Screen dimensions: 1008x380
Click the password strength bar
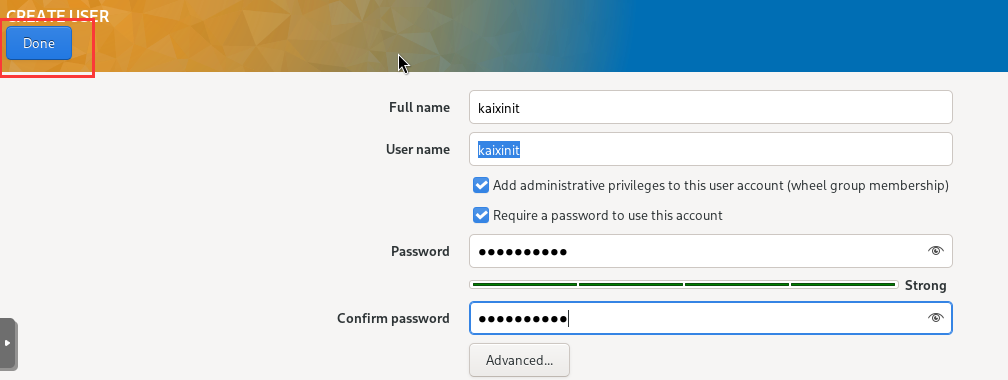pyautogui.click(x=683, y=284)
